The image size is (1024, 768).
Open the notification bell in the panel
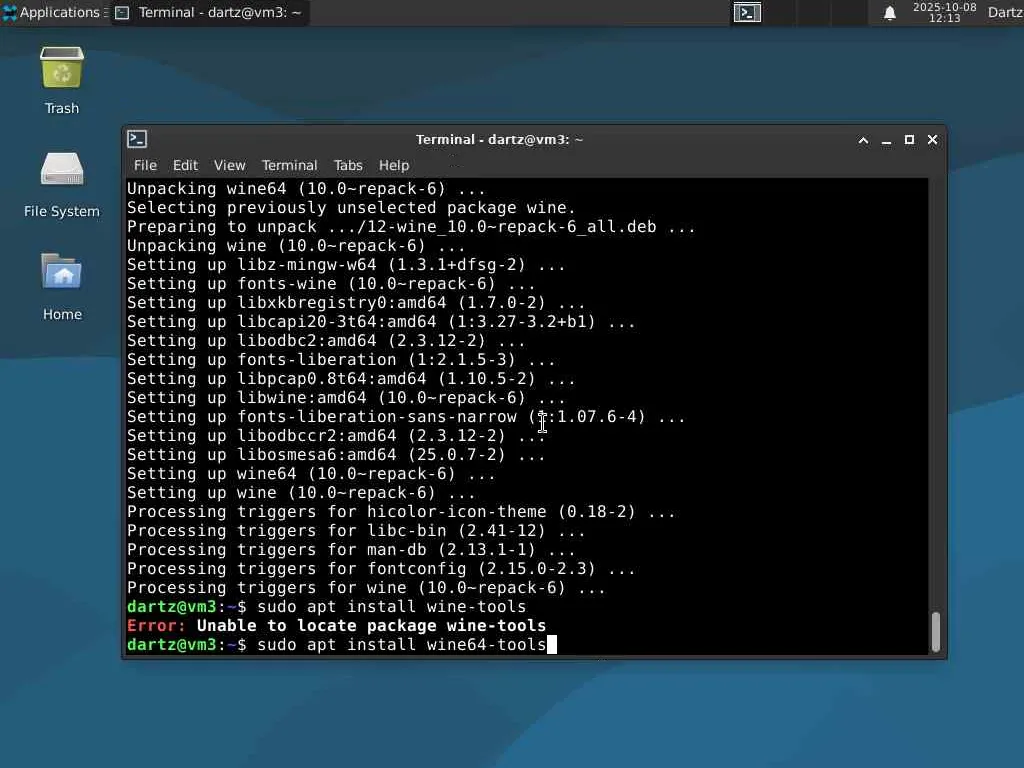click(889, 13)
